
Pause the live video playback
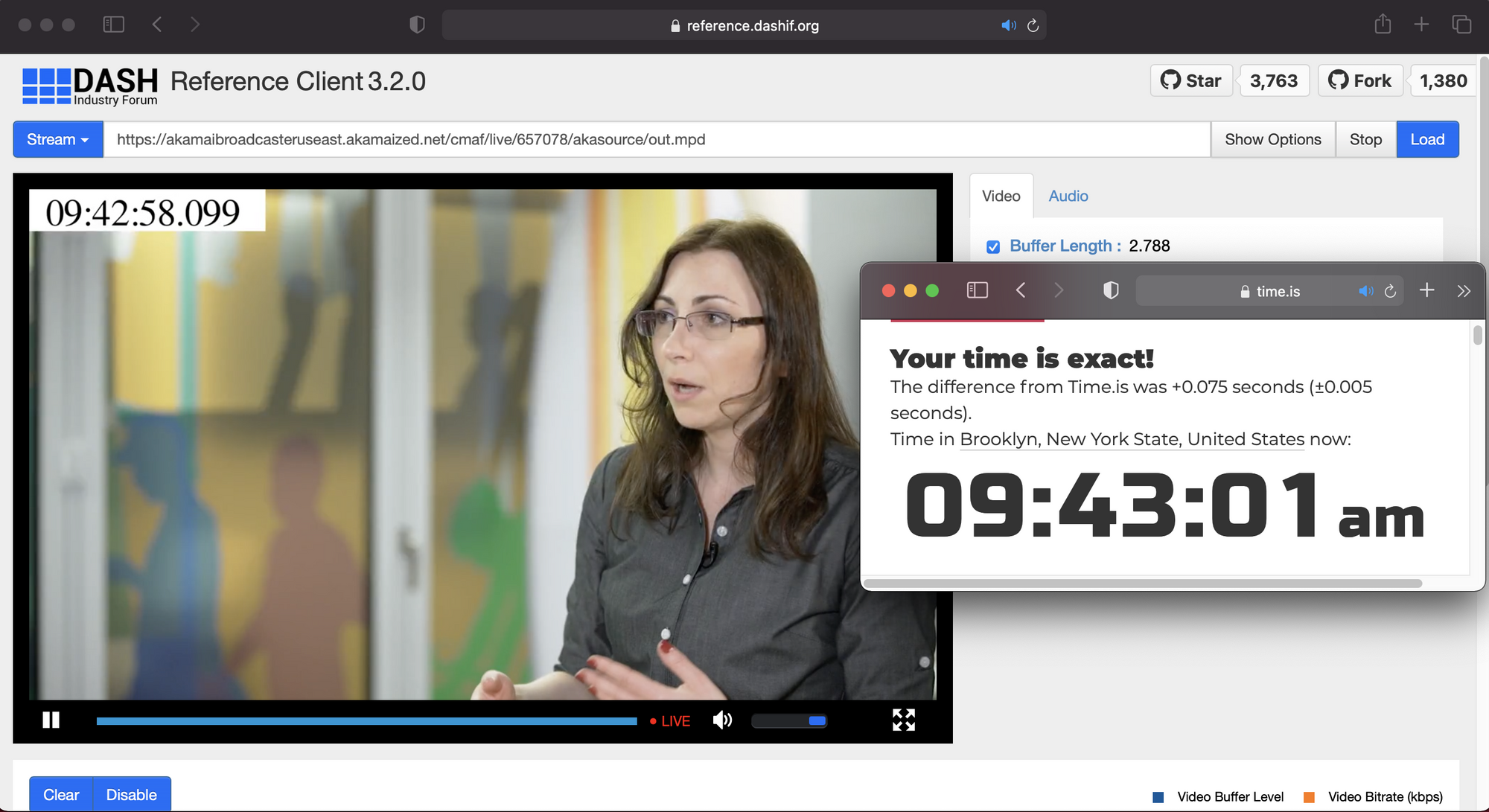[x=51, y=720]
